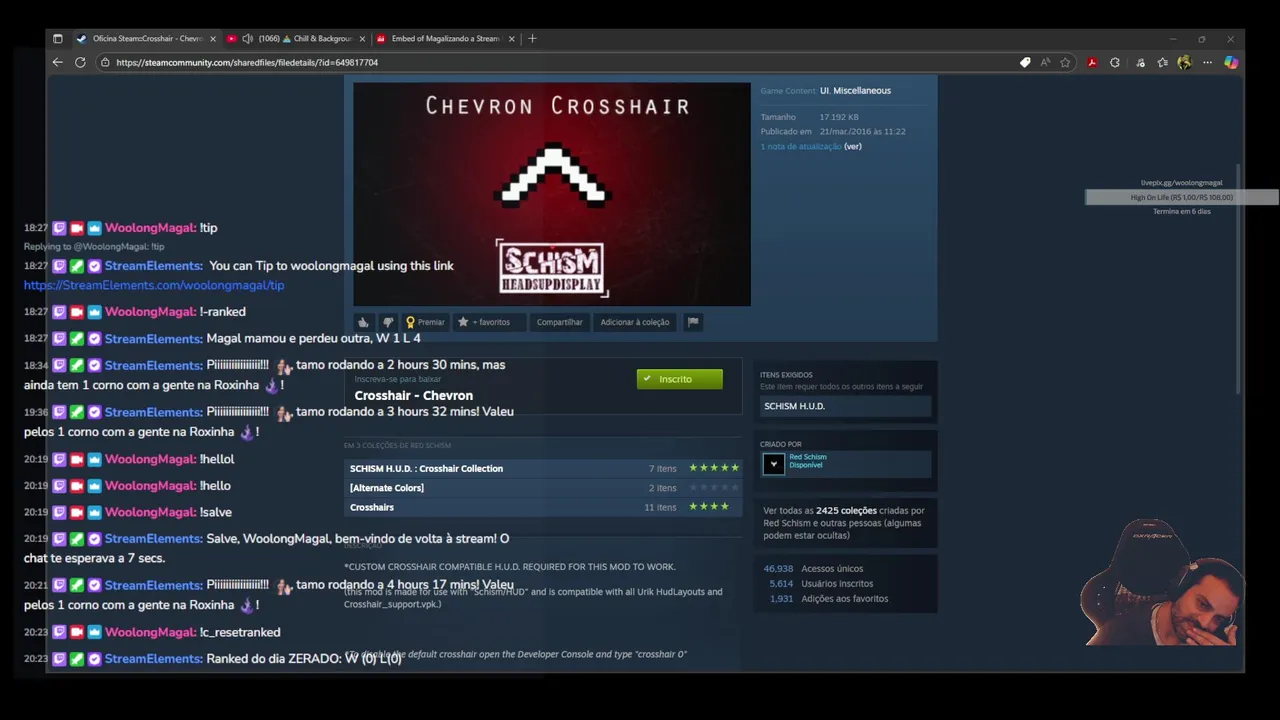The width and height of the screenshot is (1280, 720).
Task: Open the Adobe Acrobat extension icon
Action: click(1092, 62)
